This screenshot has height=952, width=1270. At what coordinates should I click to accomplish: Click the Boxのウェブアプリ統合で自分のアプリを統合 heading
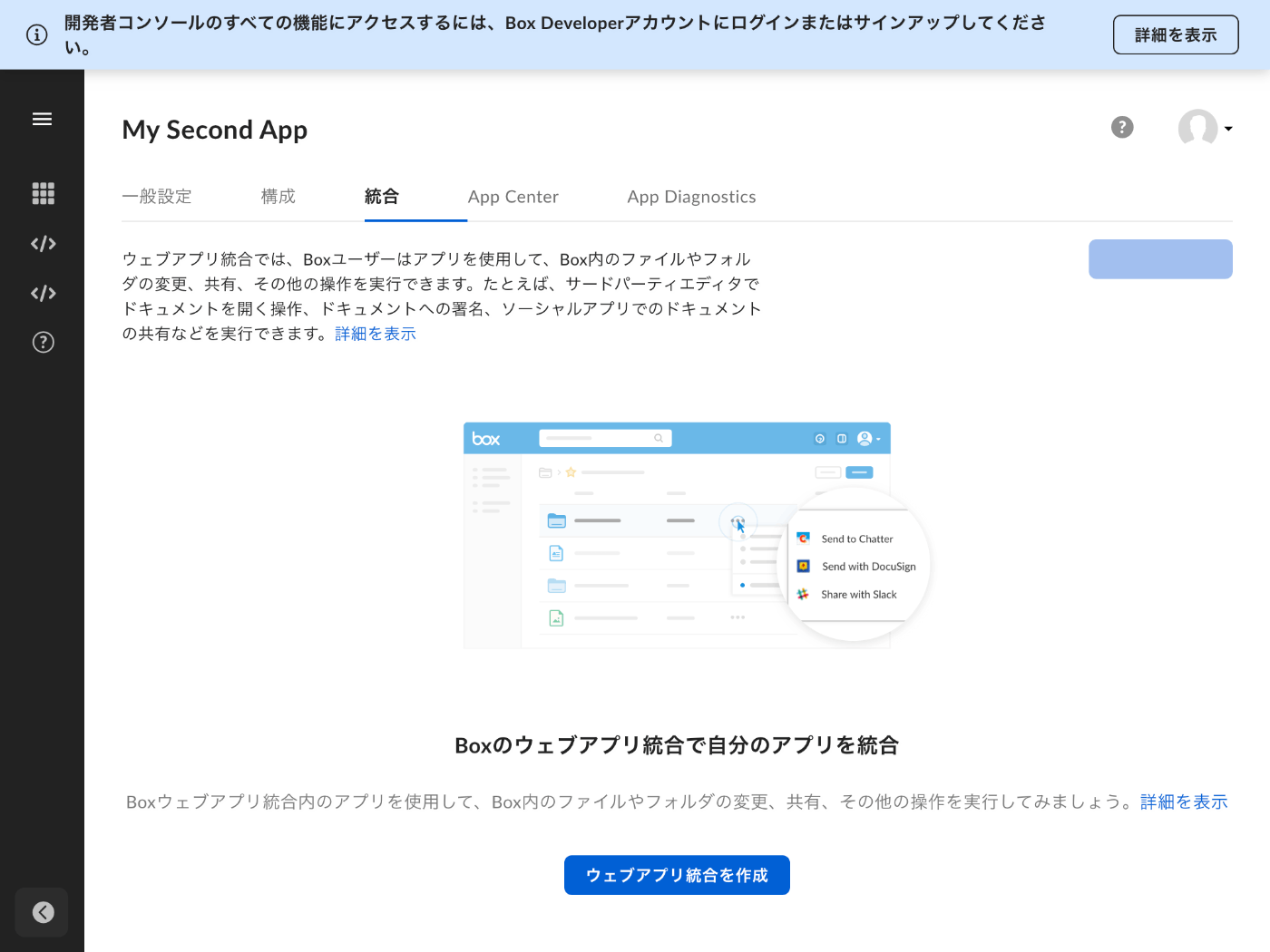(677, 745)
